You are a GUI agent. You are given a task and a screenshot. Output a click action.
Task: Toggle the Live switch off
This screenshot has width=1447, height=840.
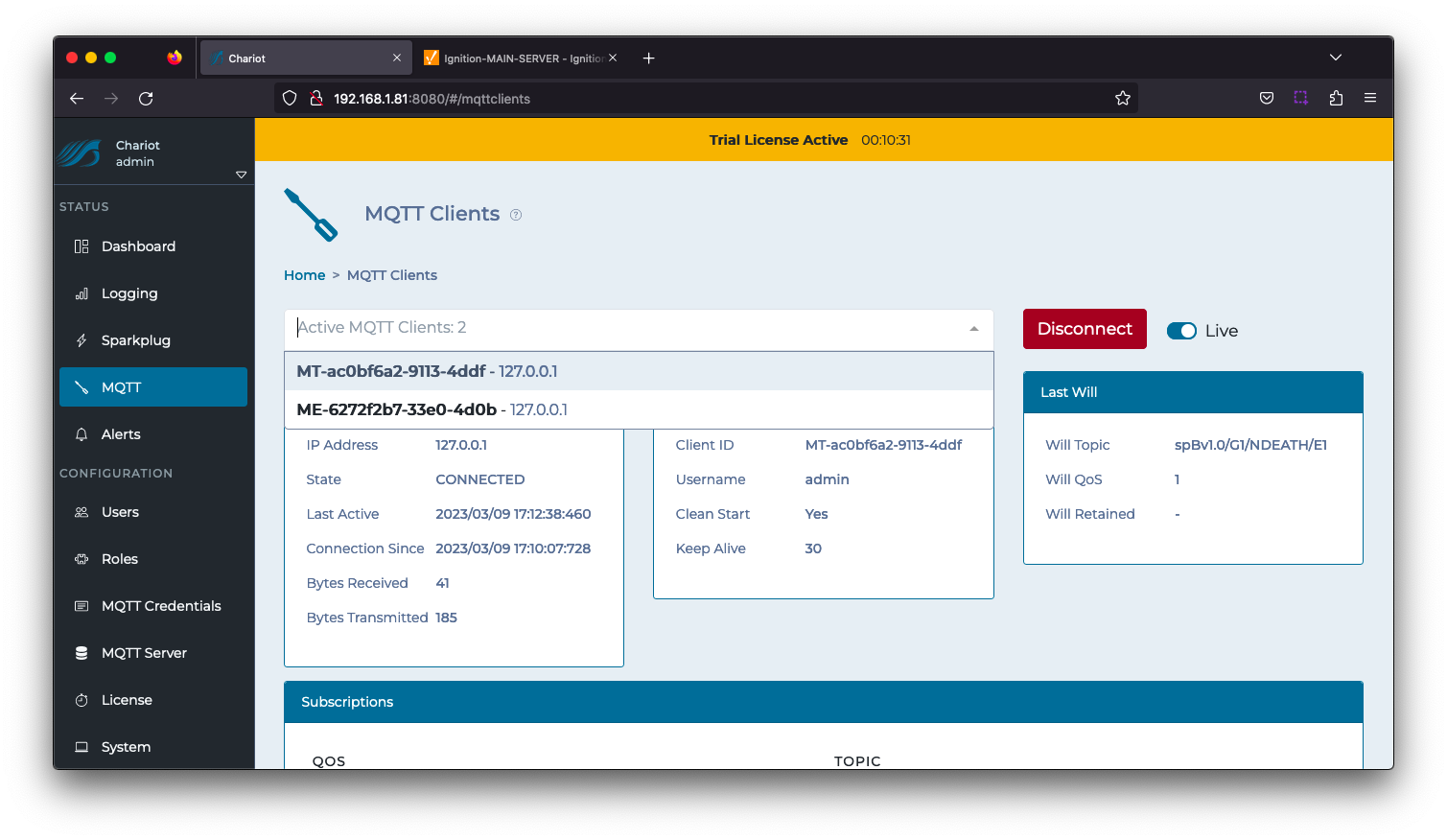1181,331
